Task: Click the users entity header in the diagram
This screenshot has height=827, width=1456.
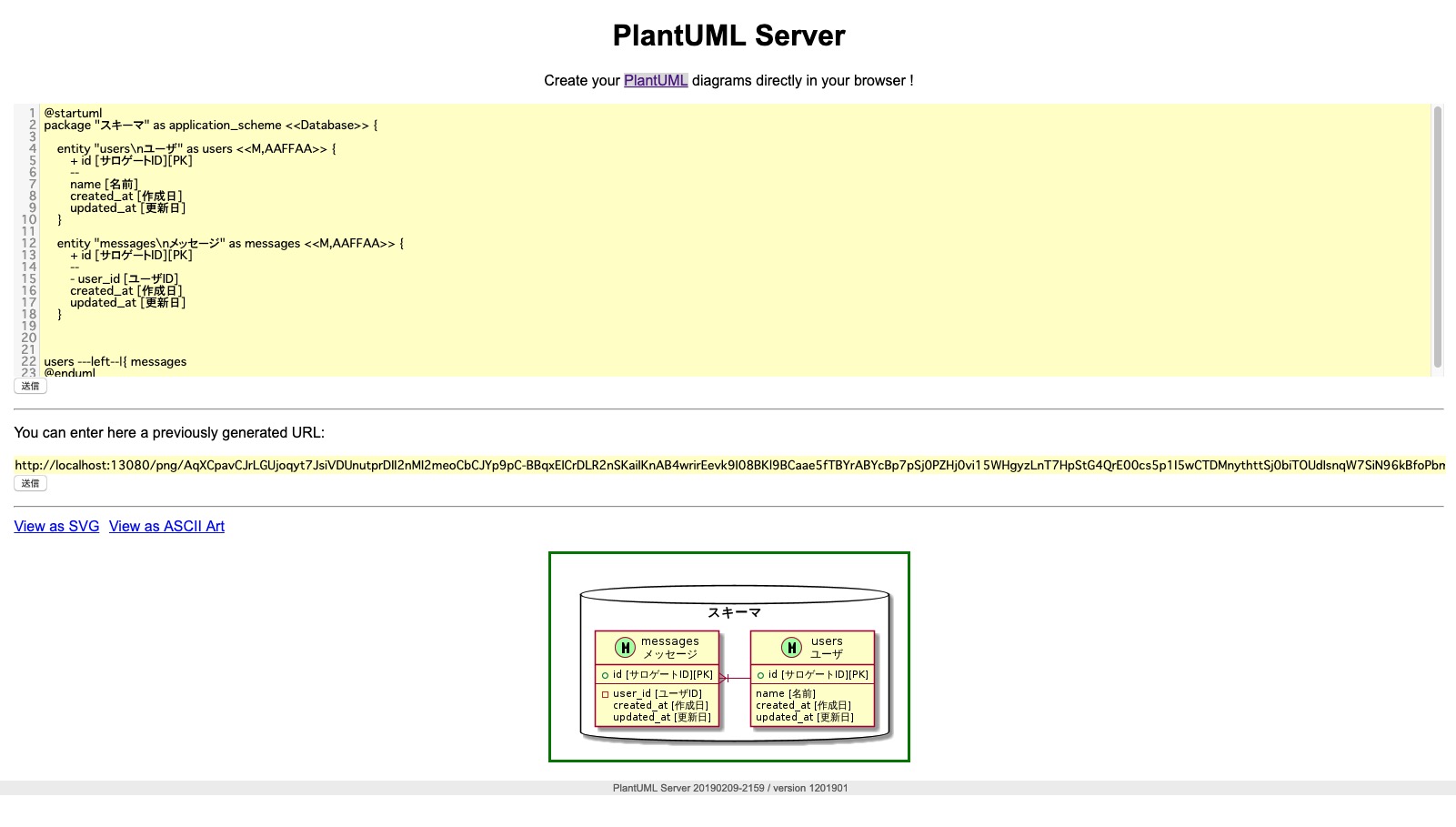Action: click(x=828, y=646)
